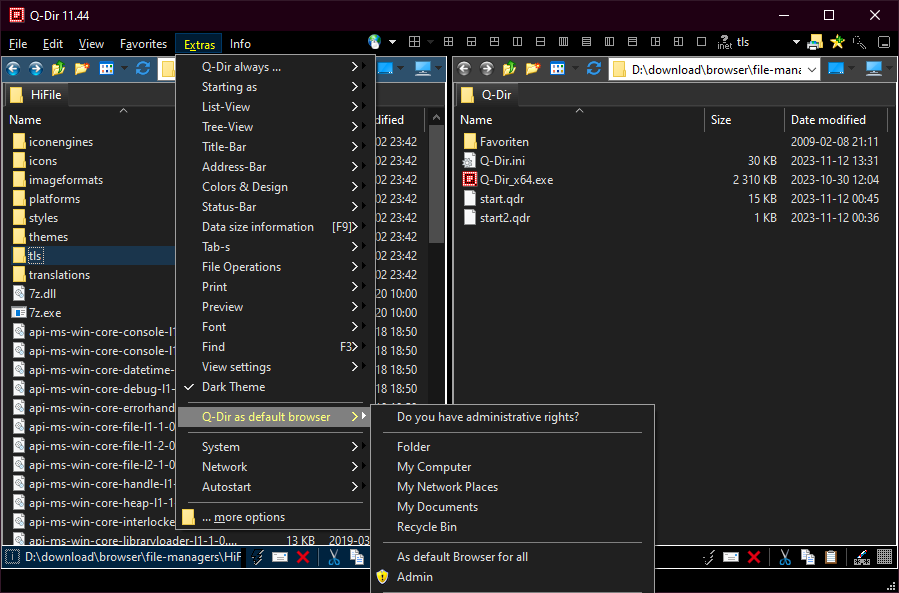Screen dimensions: 899x593
Task: Select My Documents in the submenu
Action: (437, 507)
